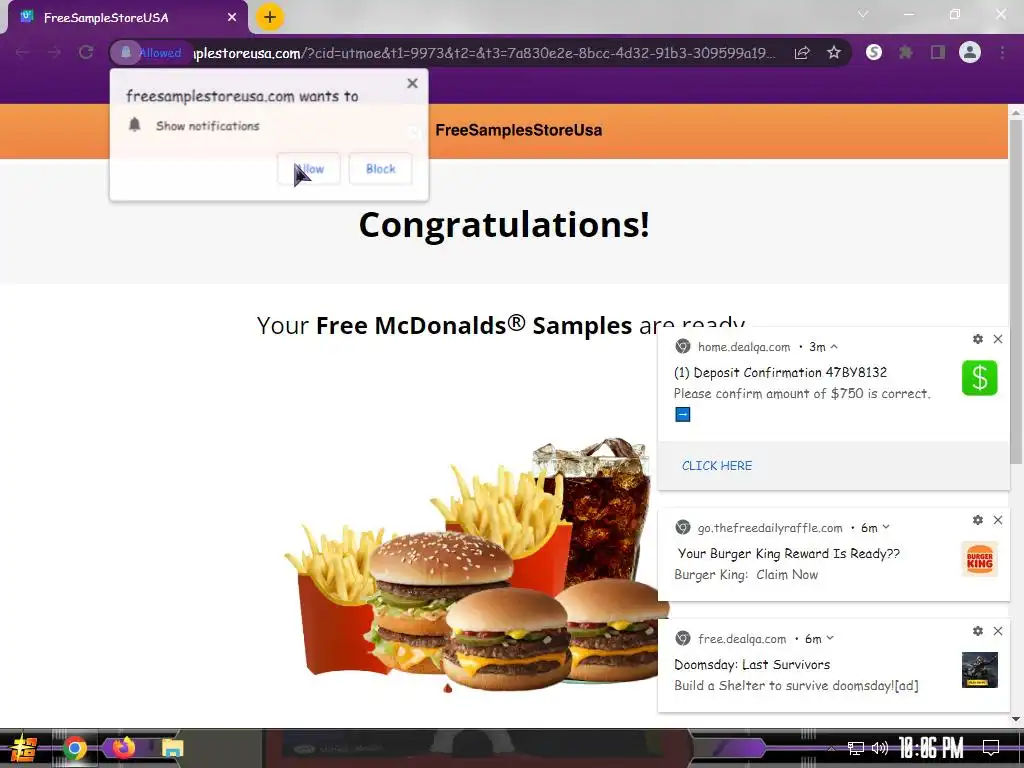The image size is (1024, 768).
Task: Reload the current page
Action: pos(86,53)
